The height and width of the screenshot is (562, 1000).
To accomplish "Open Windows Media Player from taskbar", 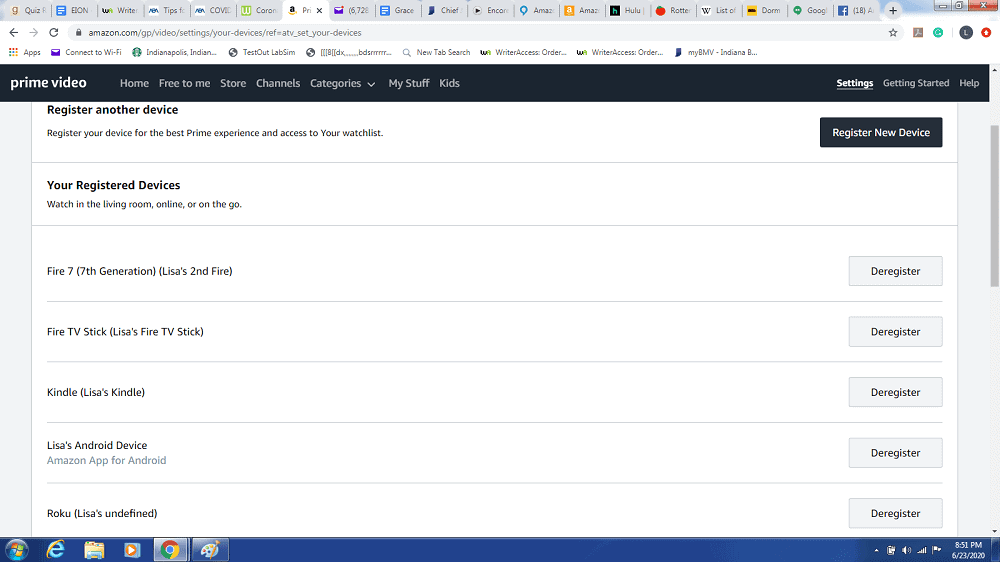I will click(x=132, y=550).
